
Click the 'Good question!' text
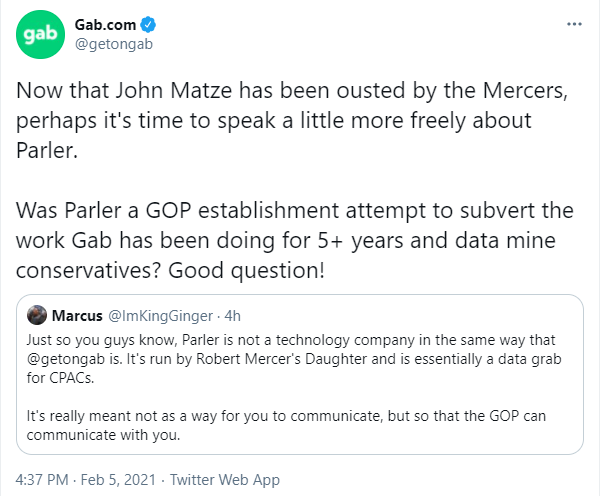click(246, 271)
